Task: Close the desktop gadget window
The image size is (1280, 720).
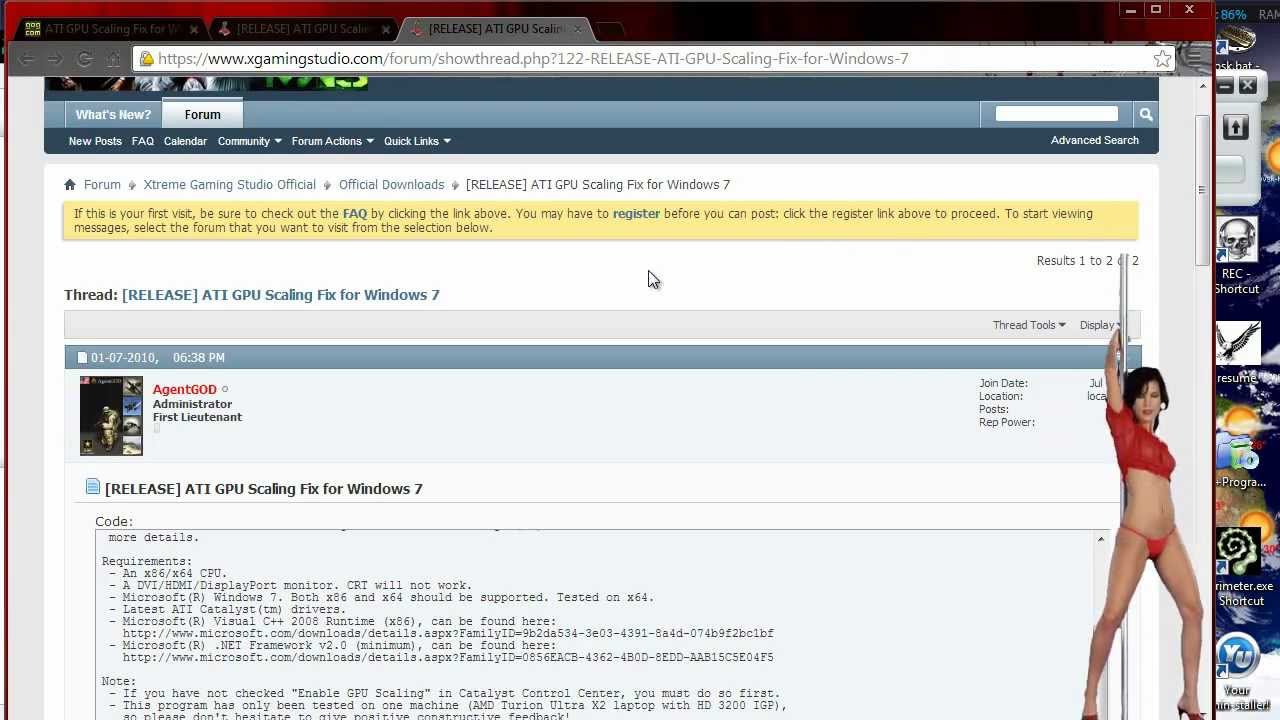Action: coord(1248,86)
